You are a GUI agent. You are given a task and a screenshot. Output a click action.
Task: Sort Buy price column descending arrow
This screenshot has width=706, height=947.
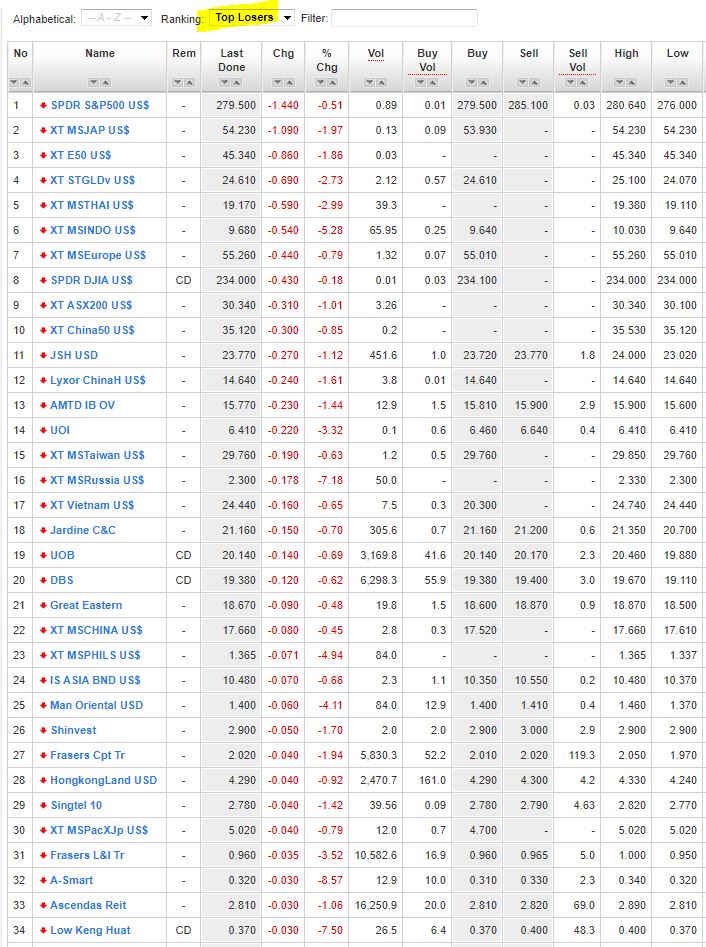tap(471, 83)
